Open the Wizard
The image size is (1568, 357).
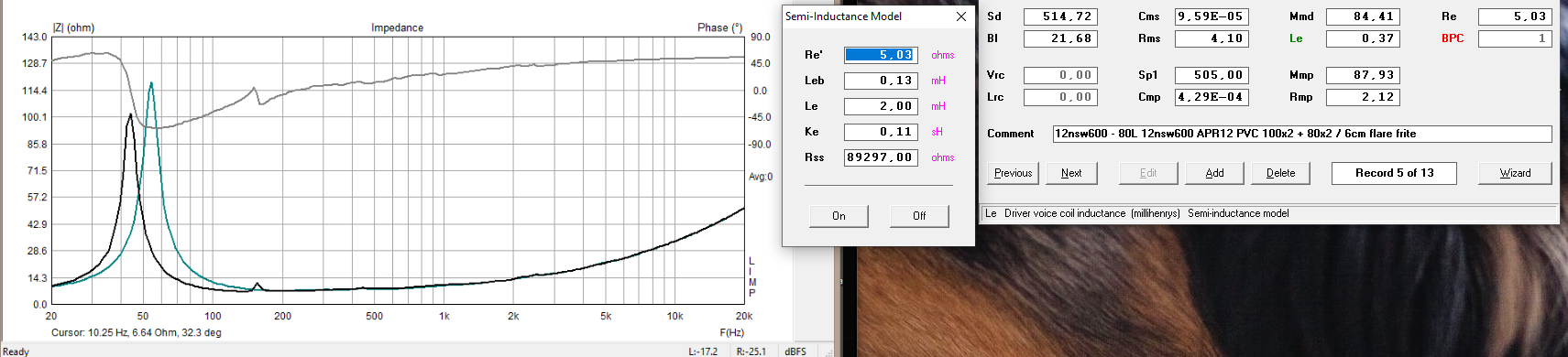tap(1515, 173)
